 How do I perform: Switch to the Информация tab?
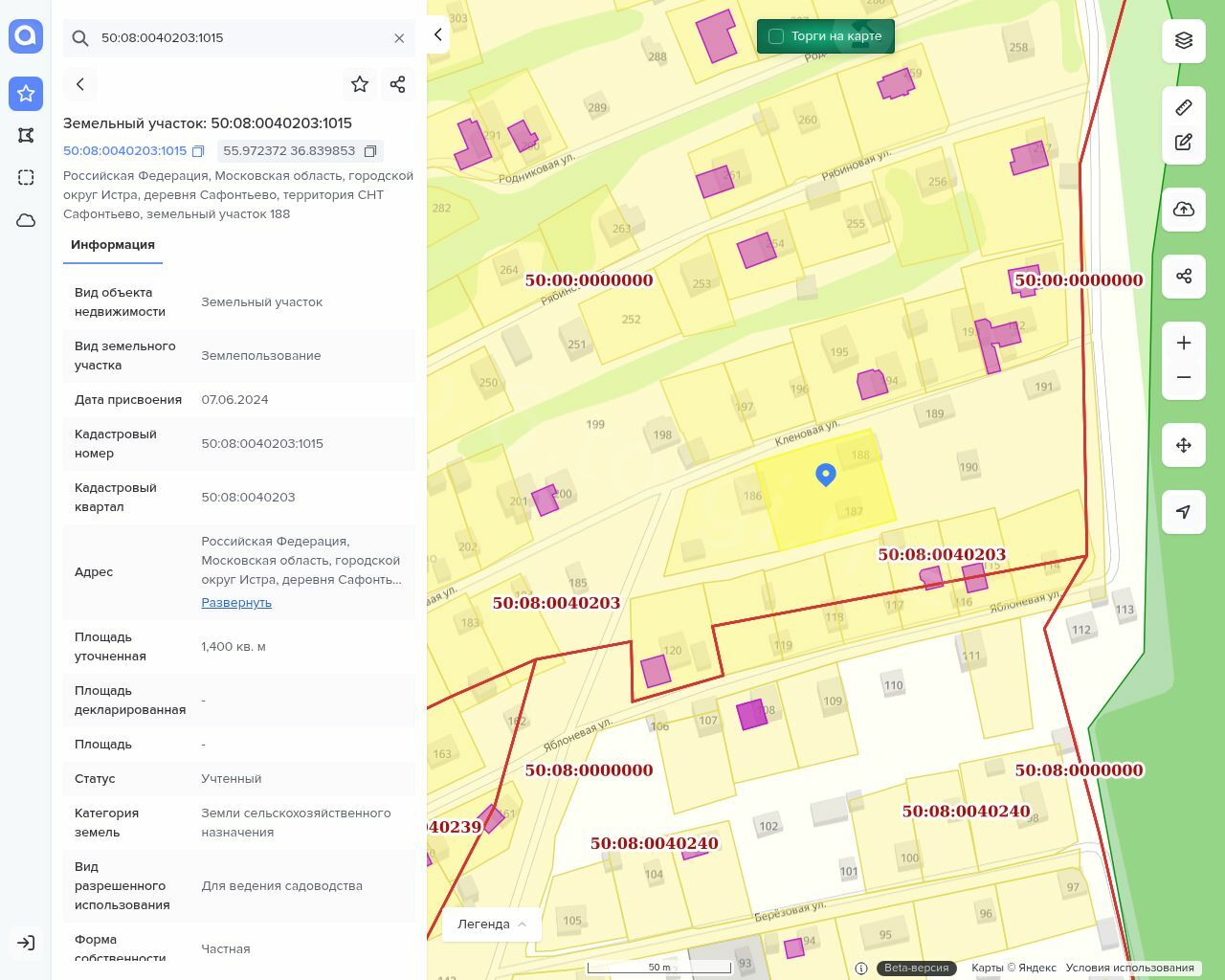[x=113, y=245]
